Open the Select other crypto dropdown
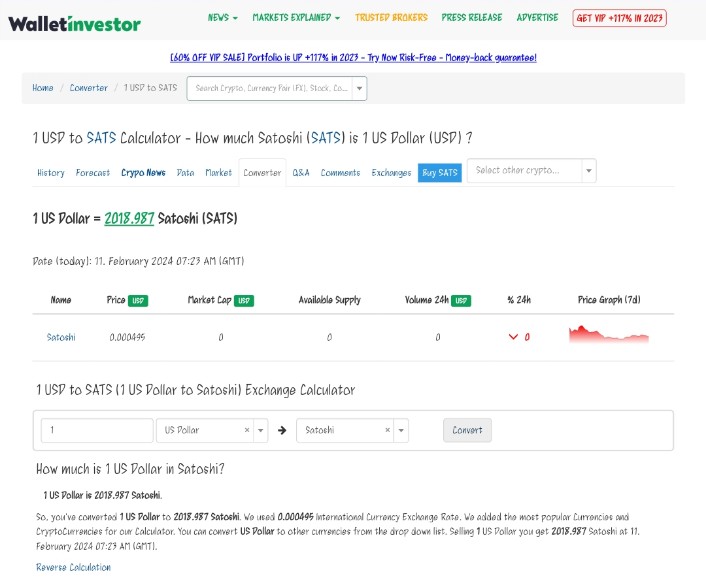706x586 pixels. (531, 171)
